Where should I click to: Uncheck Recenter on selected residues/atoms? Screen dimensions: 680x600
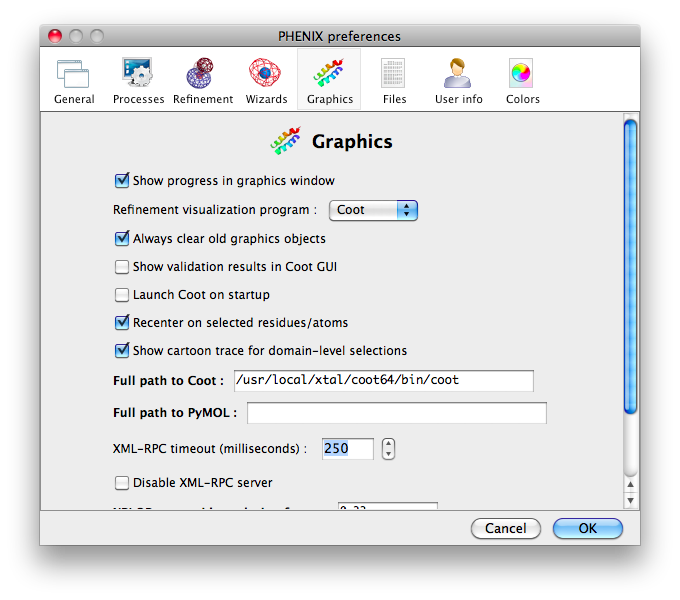(123, 323)
